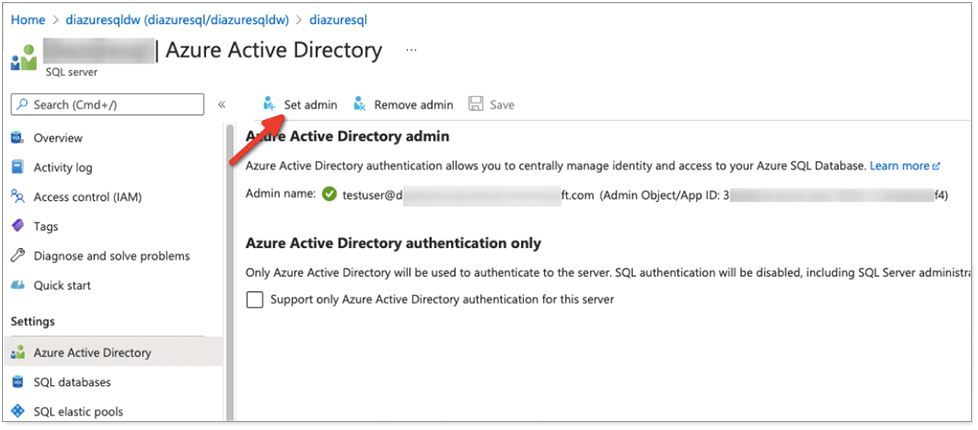Click the SQL elastic pools icon
Viewport: 978px width, 430px height.
(17, 411)
